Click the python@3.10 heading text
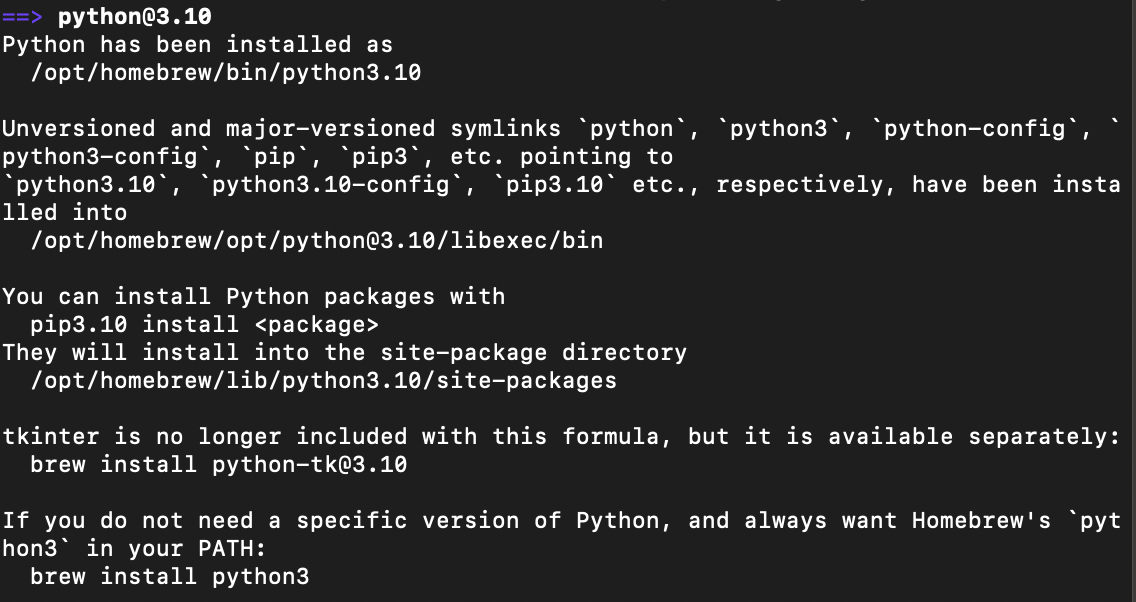Image resolution: width=1136 pixels, height=602 pixels. [x=135, y=17]
